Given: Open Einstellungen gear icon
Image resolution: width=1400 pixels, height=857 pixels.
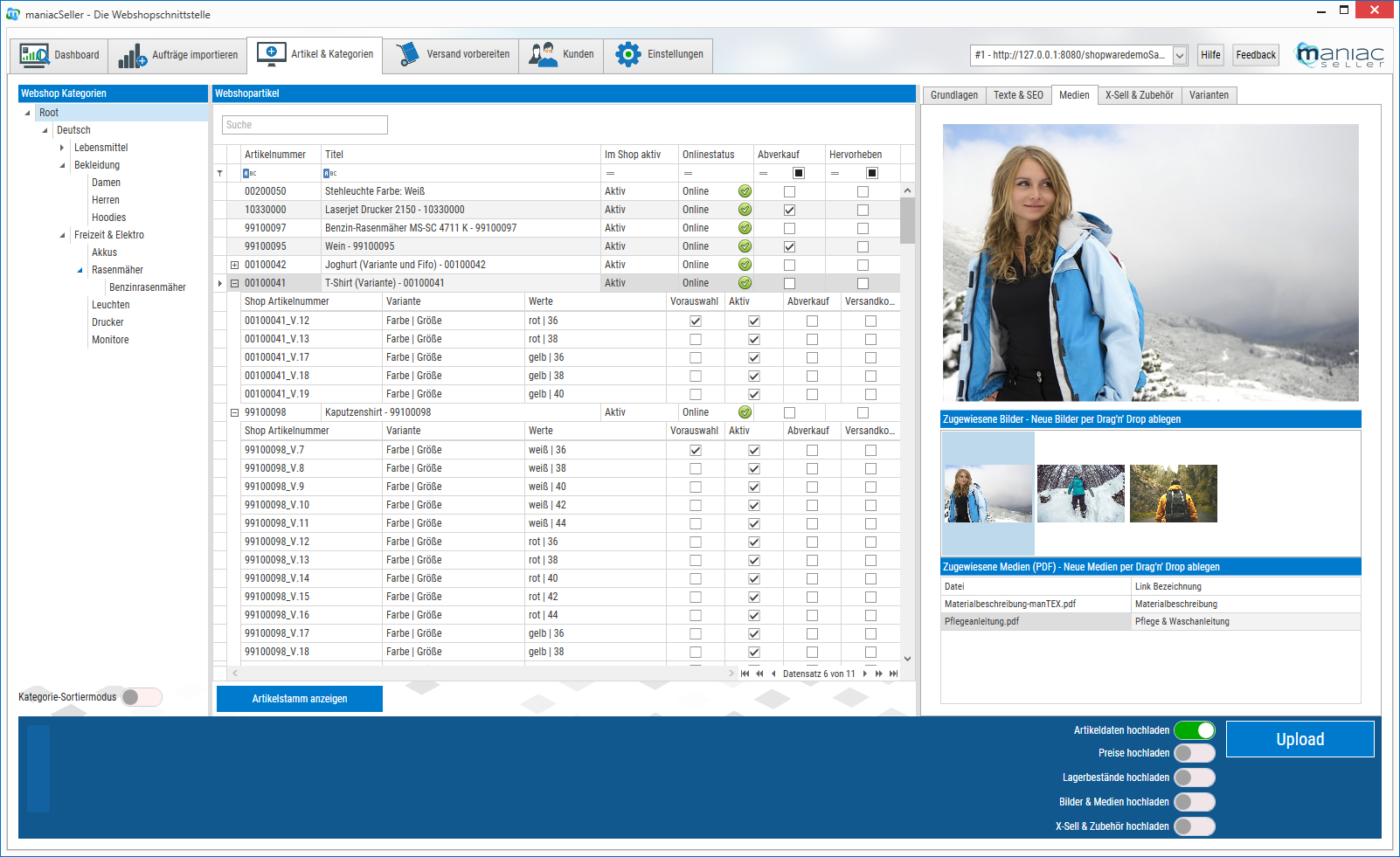Looking at the screenshot, I should (627, 55).
